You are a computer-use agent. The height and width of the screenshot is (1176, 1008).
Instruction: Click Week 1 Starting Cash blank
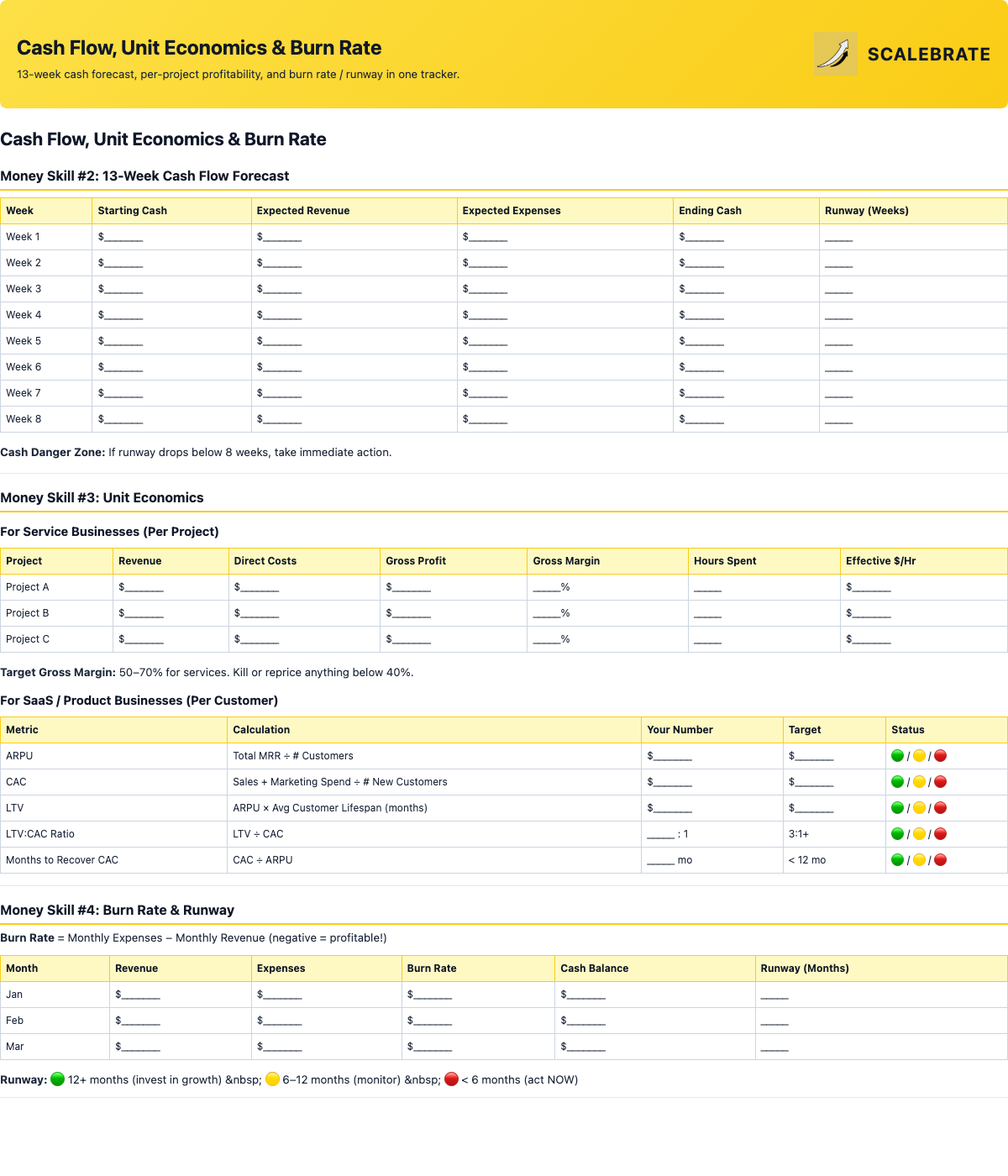click(x=121, y=237)
